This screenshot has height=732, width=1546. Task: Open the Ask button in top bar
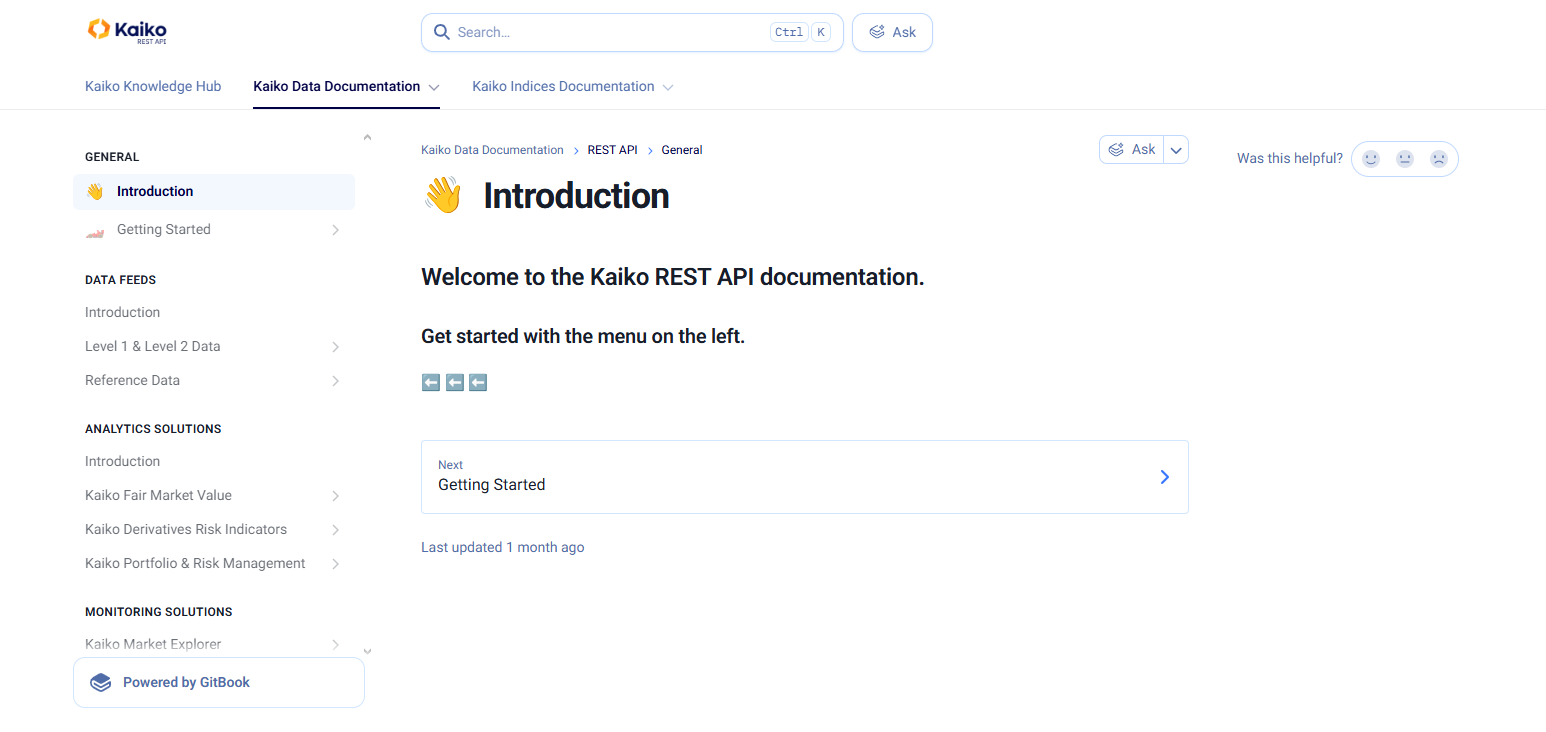(892, 32)
